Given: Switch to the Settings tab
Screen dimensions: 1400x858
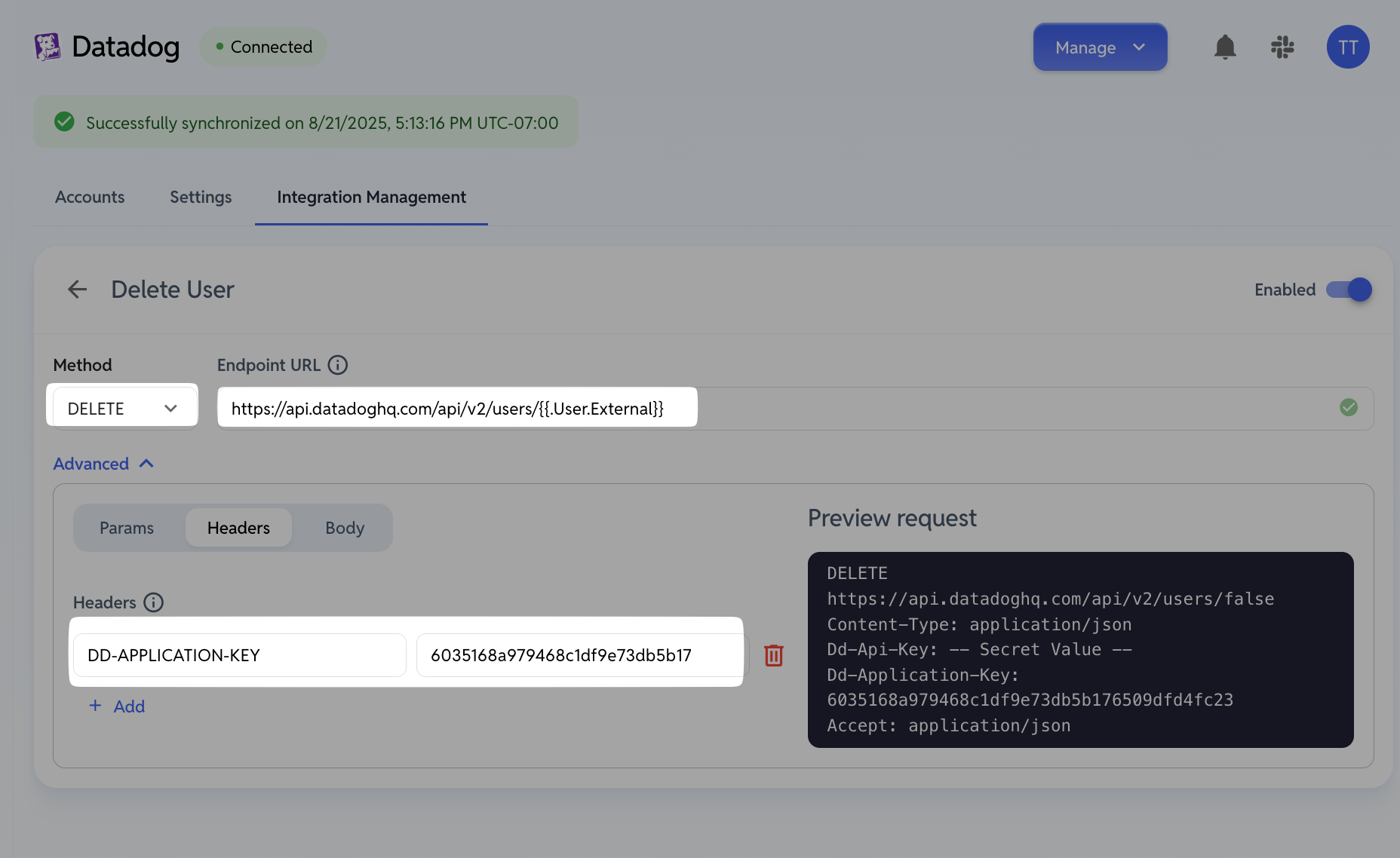Looking at the screenshot, I should (201, 197).
